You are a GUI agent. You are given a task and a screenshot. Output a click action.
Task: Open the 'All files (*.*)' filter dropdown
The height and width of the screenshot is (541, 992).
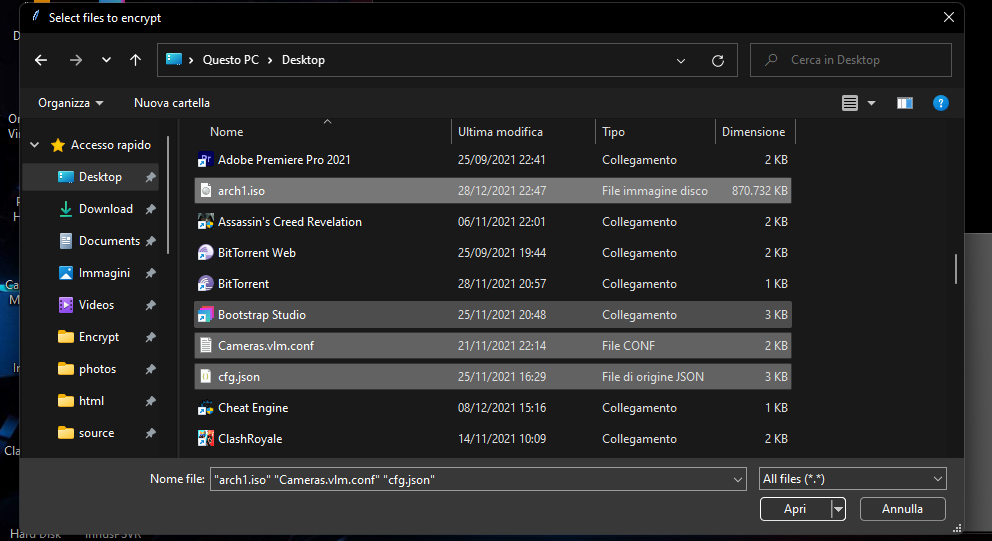point(852,479)
